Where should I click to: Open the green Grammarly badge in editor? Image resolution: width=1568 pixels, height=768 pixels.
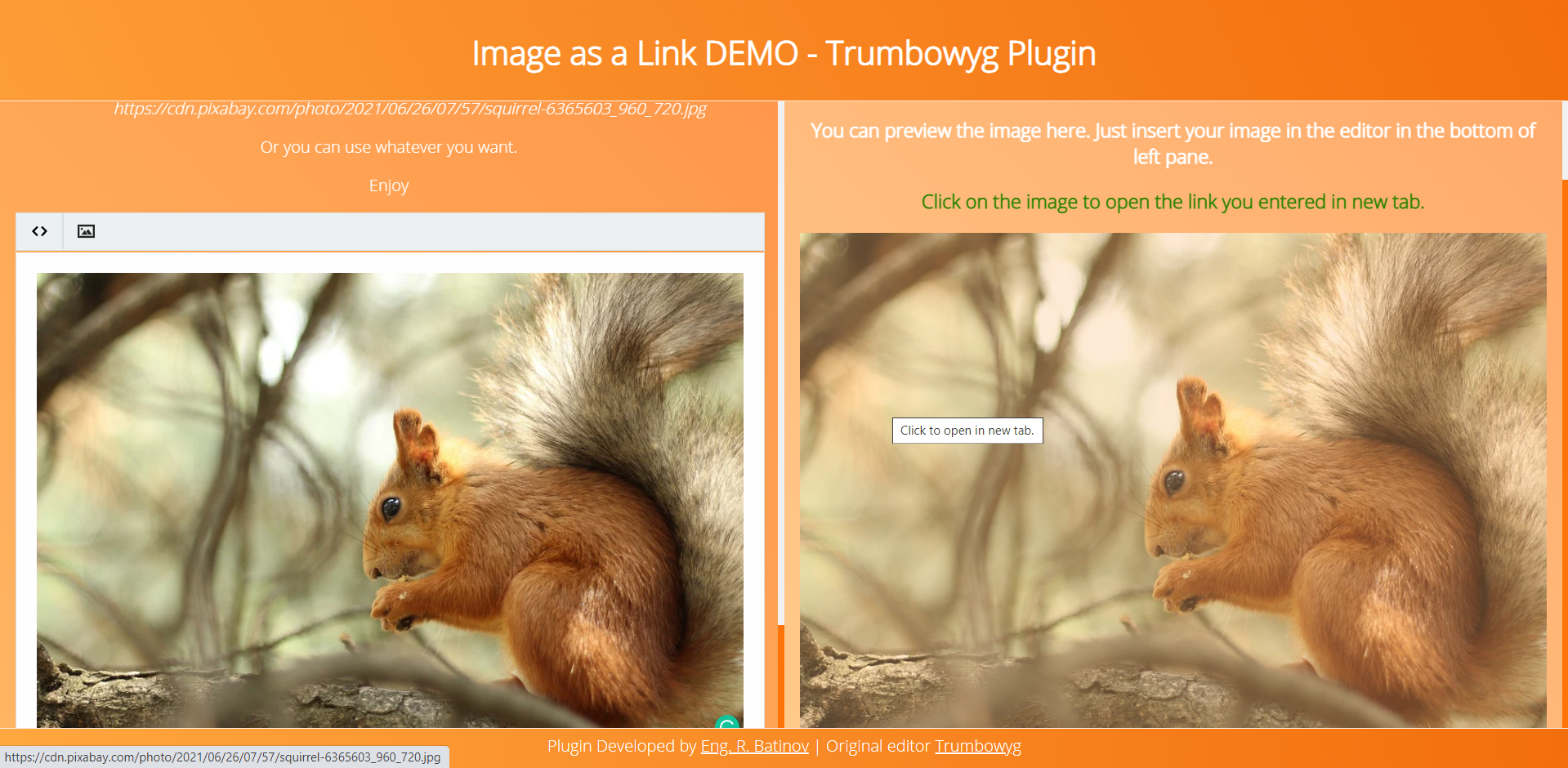(x=726, y=722)
